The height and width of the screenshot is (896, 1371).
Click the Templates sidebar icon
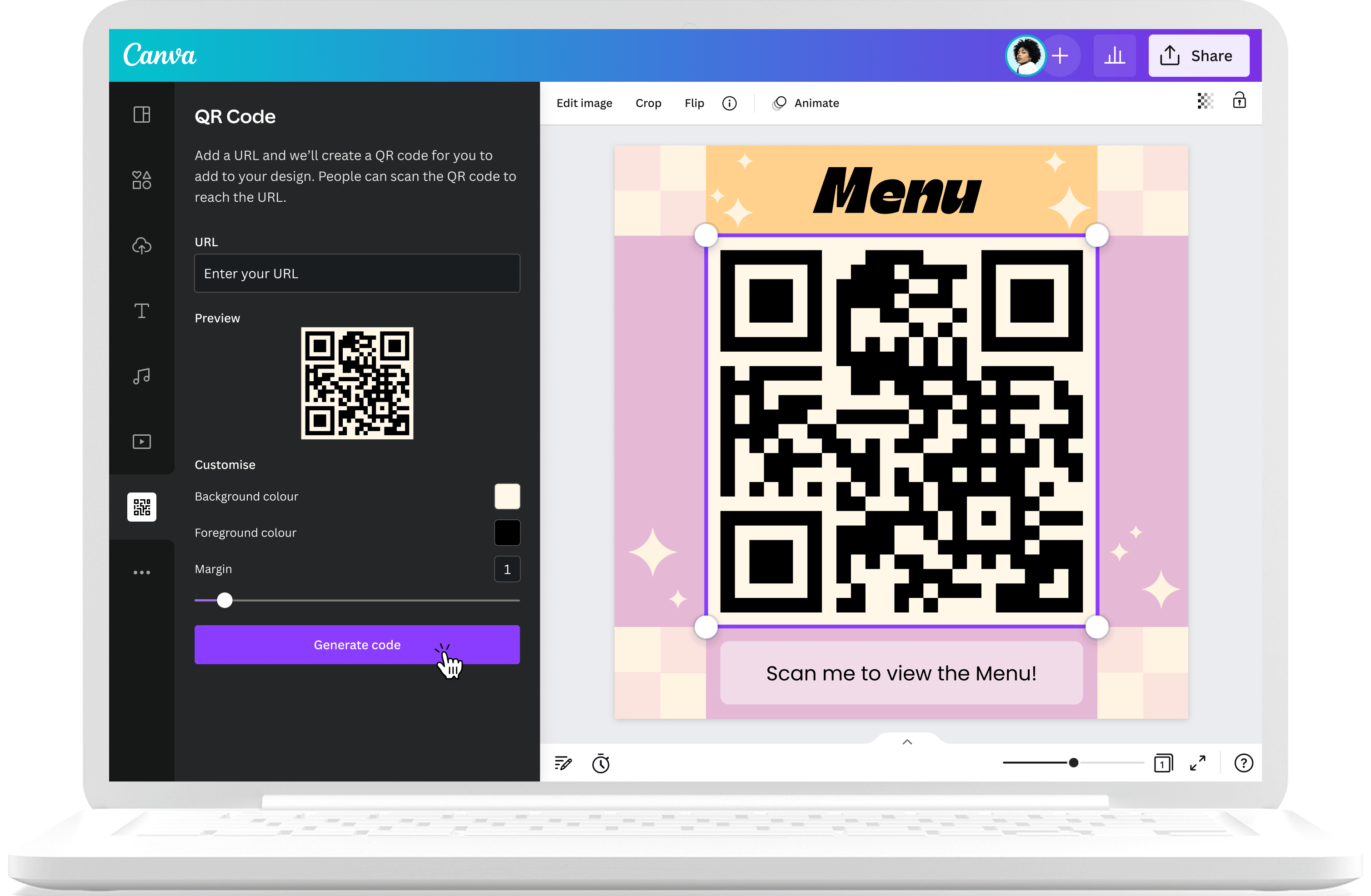click(x=142, y=114)
